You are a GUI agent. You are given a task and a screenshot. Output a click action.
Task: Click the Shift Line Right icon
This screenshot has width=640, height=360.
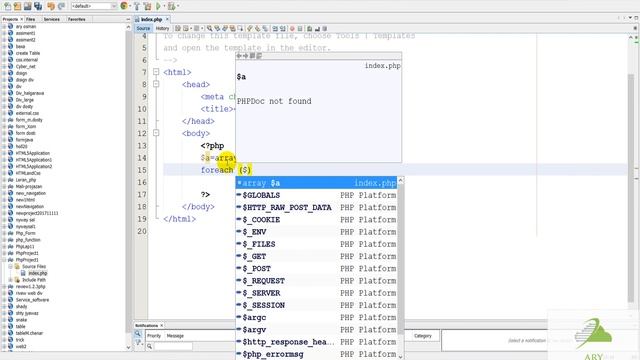(x=282, y=29)
